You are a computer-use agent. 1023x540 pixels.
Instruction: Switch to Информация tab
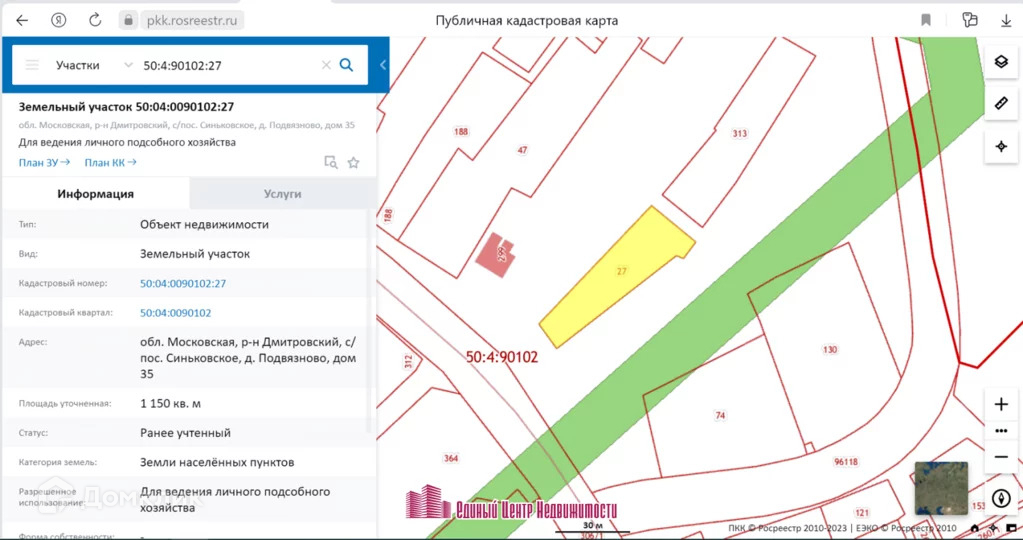pyautogui.click(x=95, y=194)
